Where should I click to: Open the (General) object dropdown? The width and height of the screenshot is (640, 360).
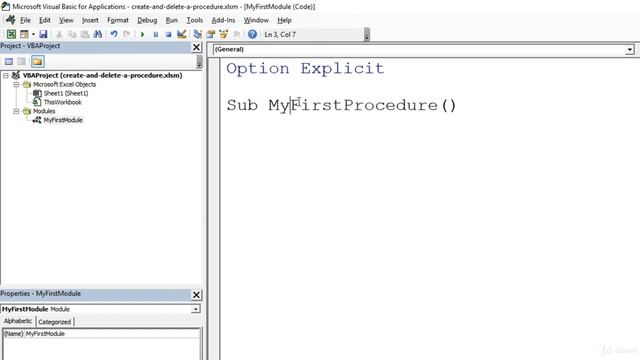(630, 49)
